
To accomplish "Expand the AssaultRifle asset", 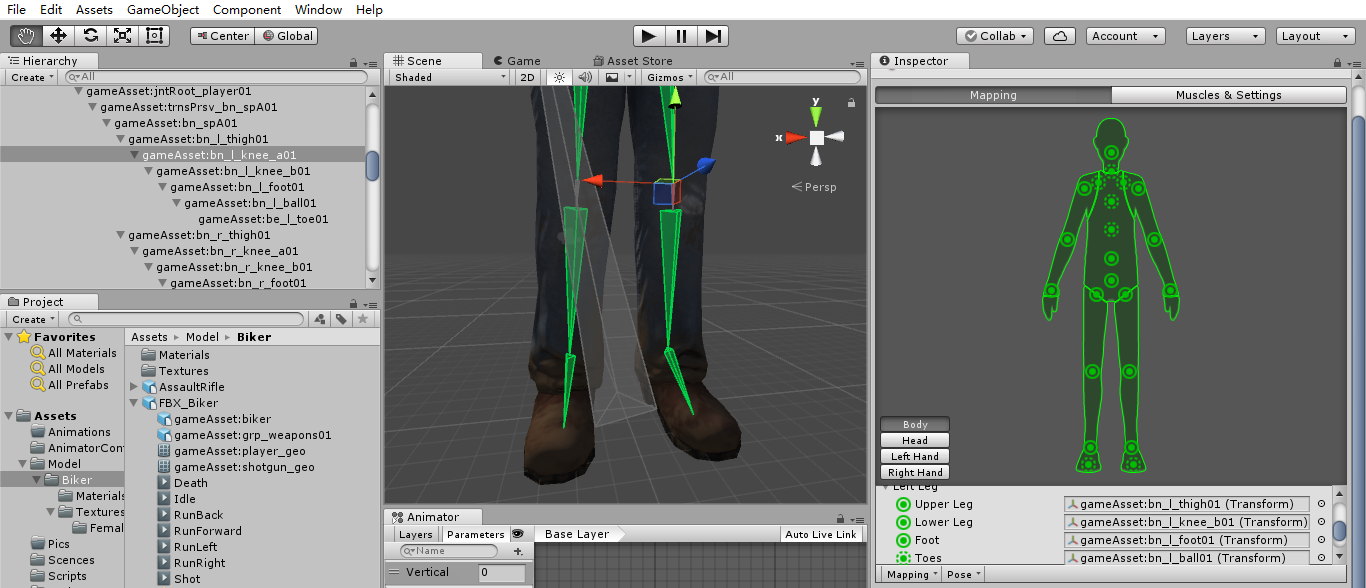I will click(x=134, y=387).
